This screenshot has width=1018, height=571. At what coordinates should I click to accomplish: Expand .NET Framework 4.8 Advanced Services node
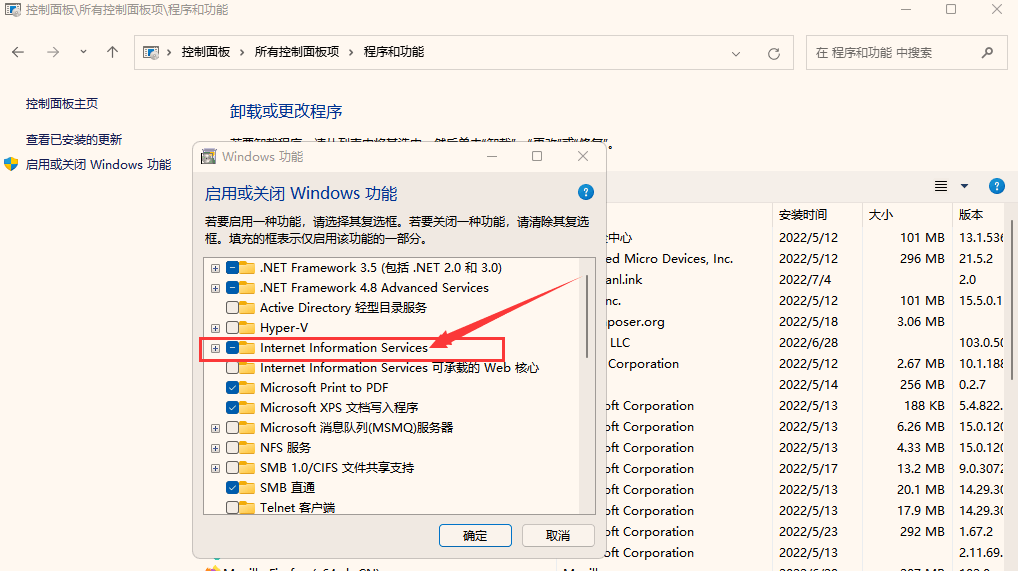click(x=215, y=288)
